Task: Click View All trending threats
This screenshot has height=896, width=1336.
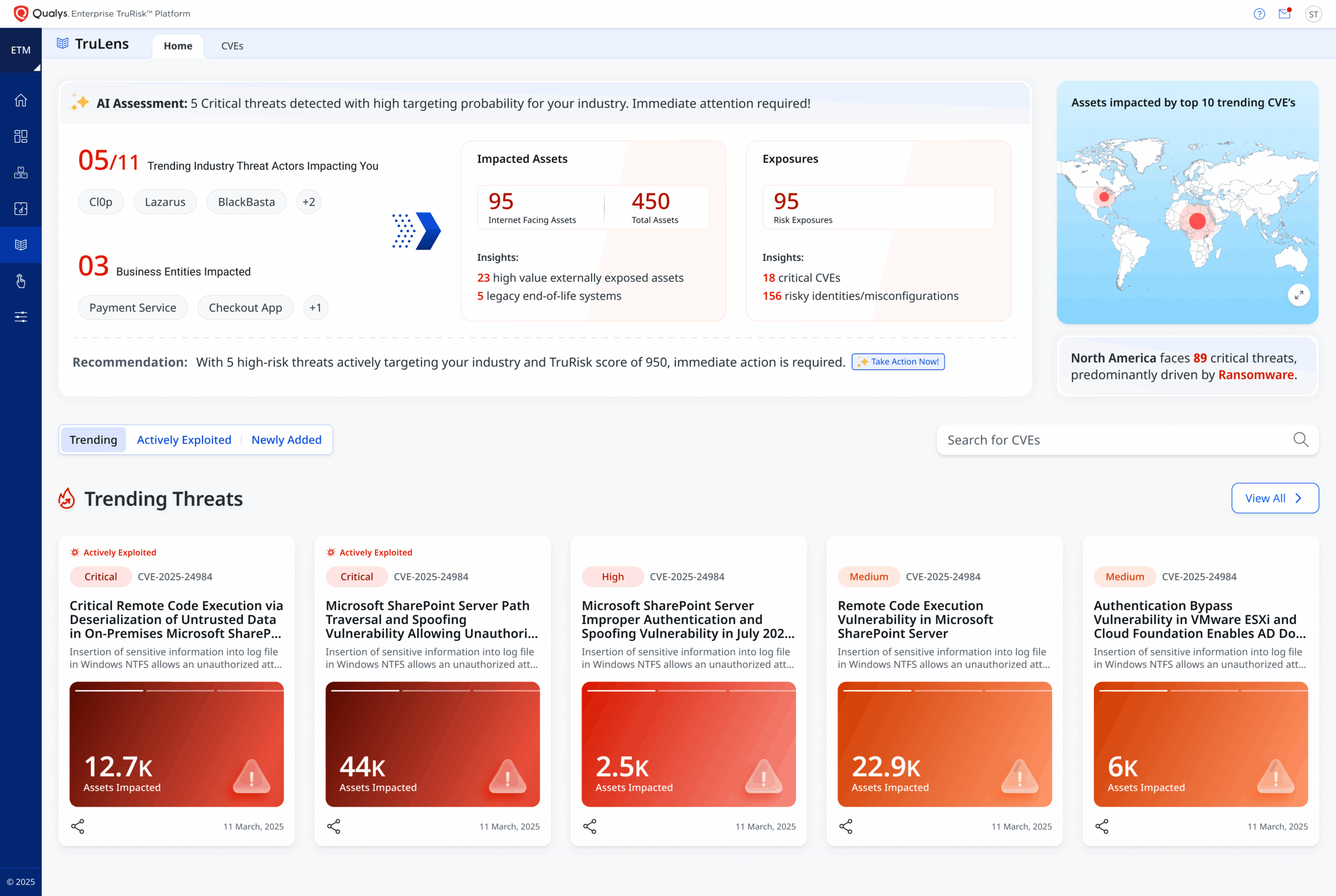Action: point(1274,498)
